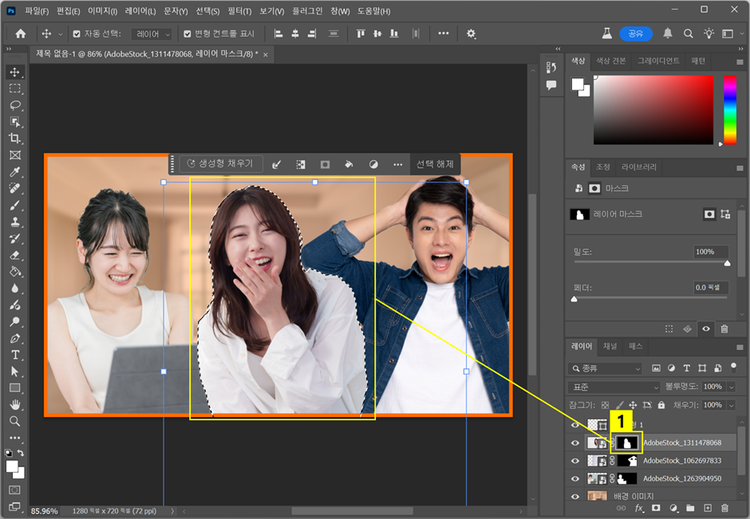750x519 pixels.
Task: Choose the Type (T) tool
Action: pyautogui.click(x=15, y=355)
